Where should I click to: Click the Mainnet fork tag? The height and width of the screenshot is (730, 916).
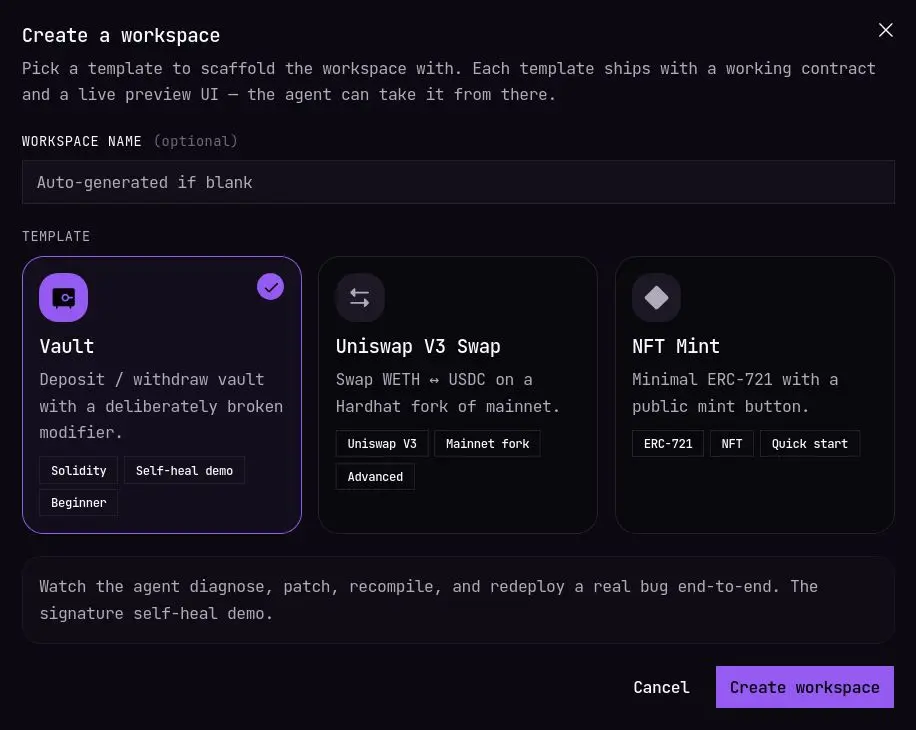[487, 443]
